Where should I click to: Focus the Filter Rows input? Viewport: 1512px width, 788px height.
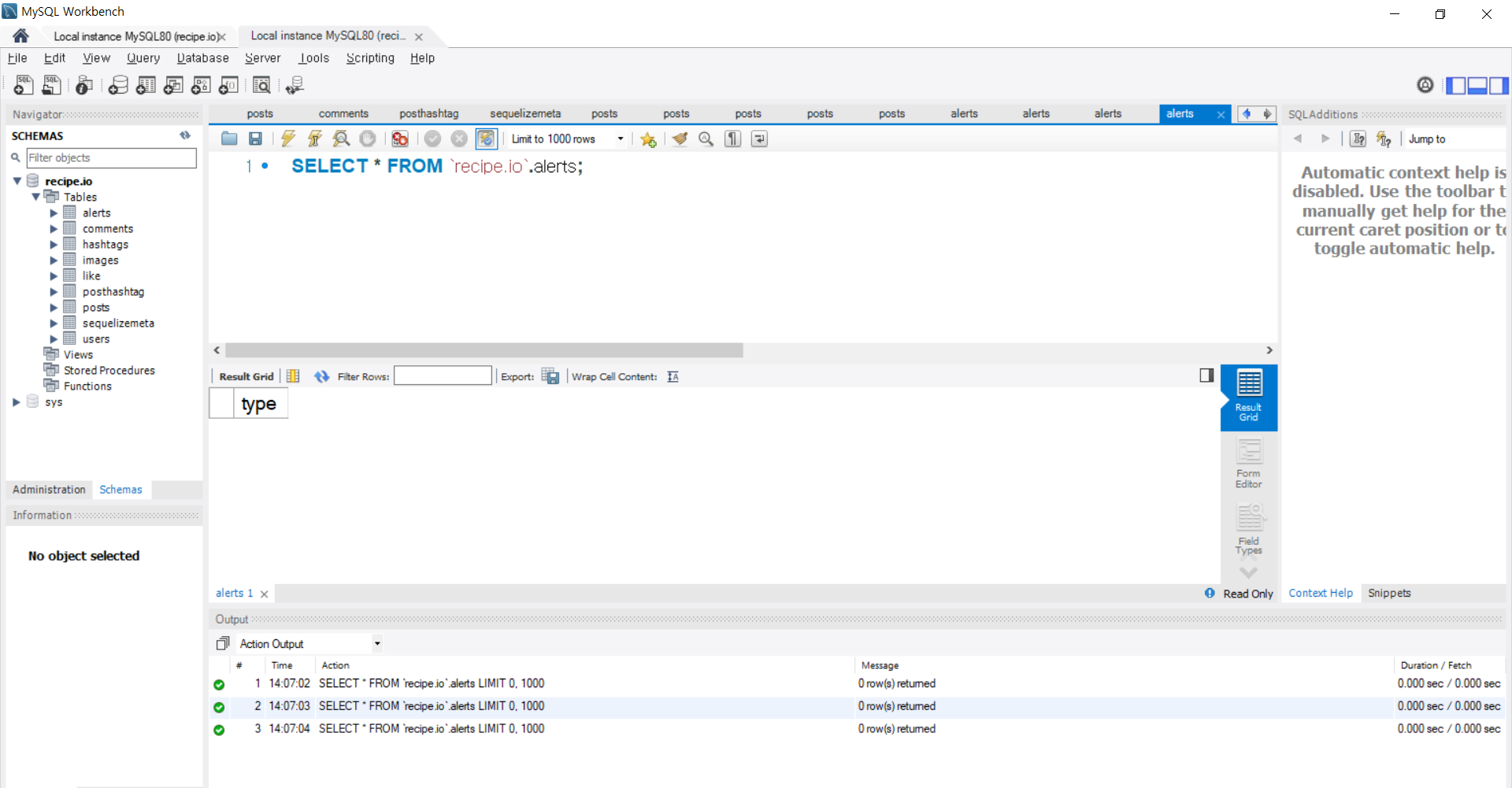click(443, 376)
